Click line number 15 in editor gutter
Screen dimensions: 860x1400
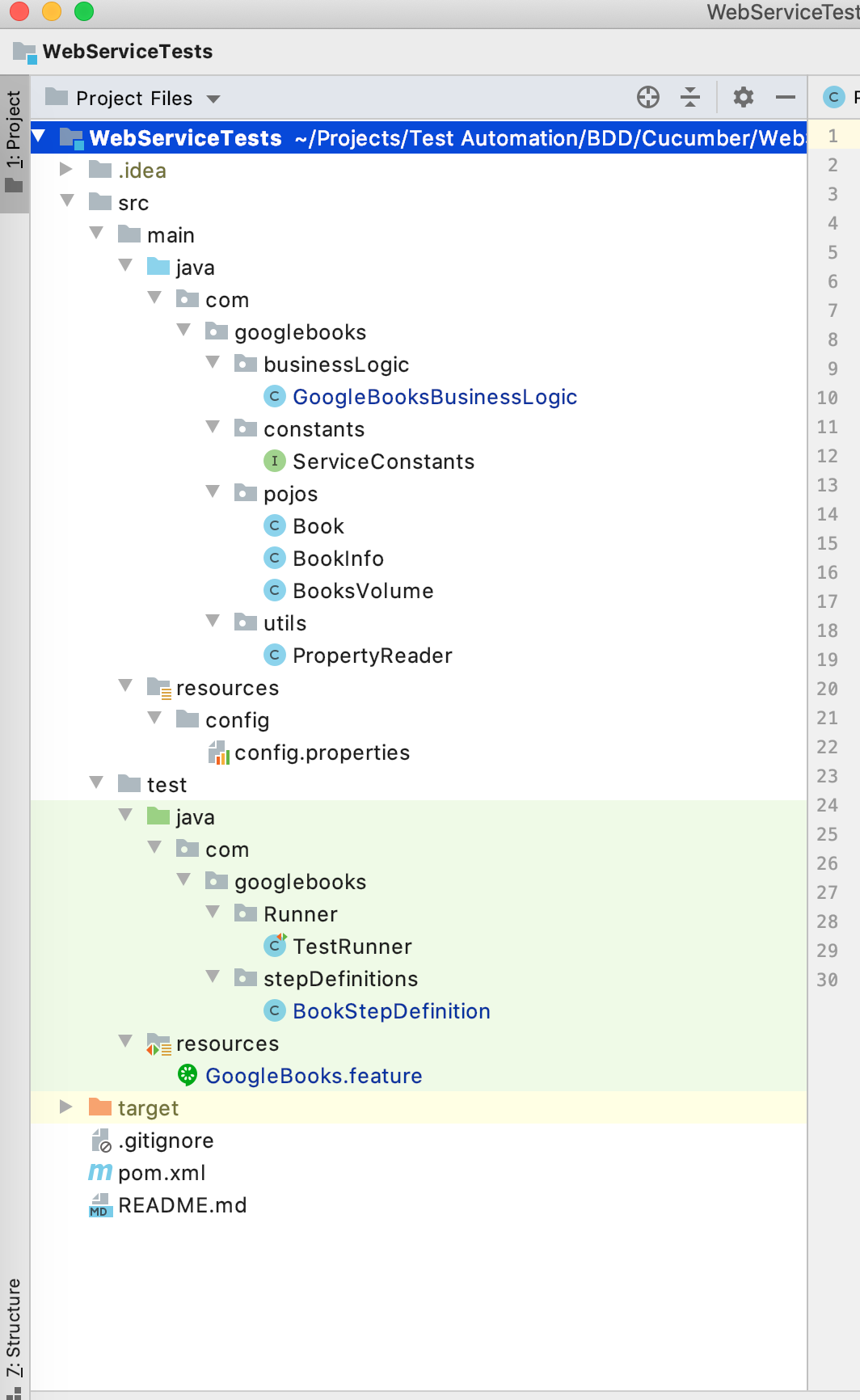[x=827, y=543]
